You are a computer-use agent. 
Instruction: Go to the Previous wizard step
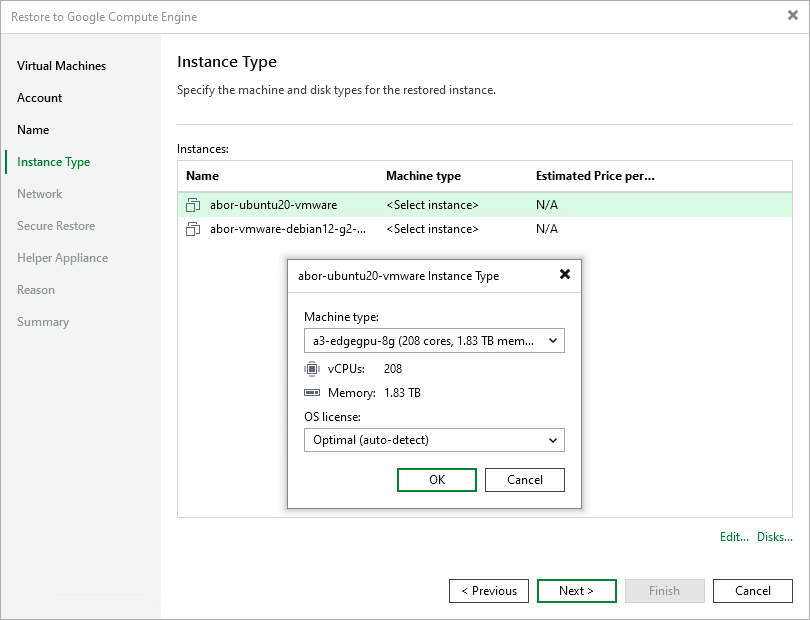tap(489, 591)
